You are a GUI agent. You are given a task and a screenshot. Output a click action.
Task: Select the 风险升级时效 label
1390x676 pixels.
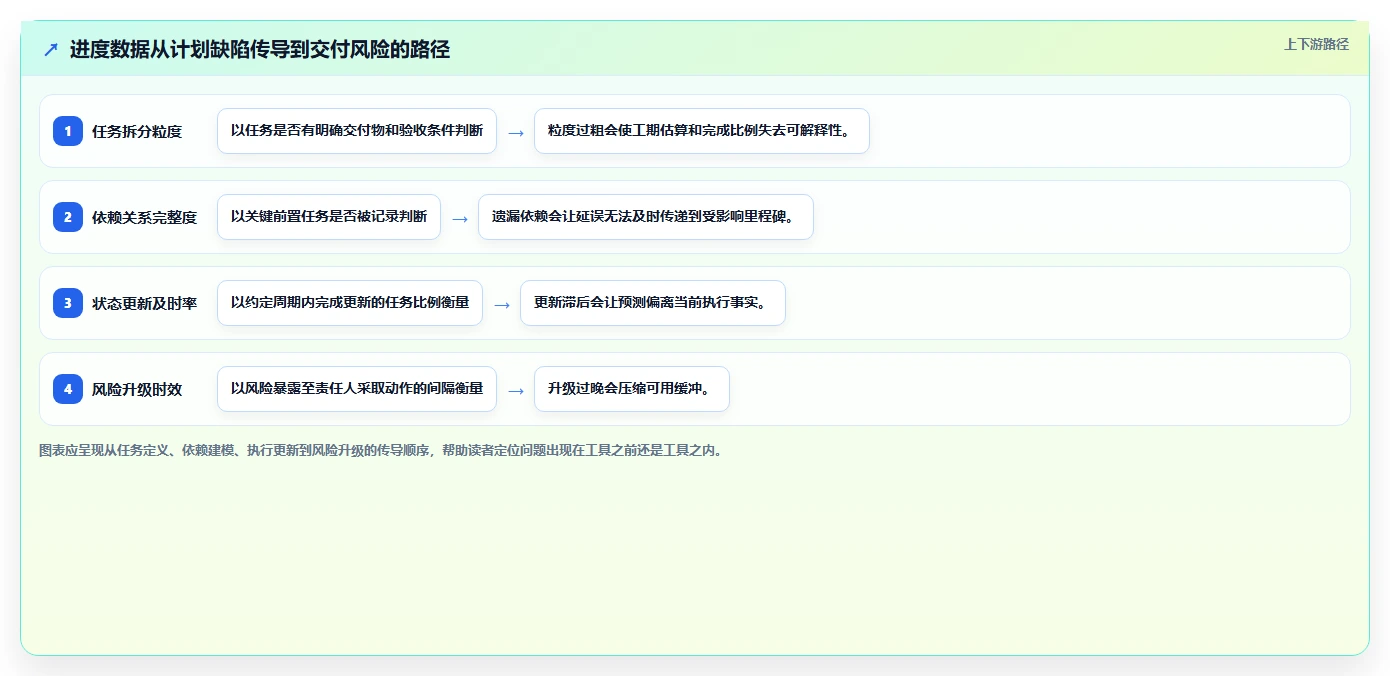[x=137, y=389]
